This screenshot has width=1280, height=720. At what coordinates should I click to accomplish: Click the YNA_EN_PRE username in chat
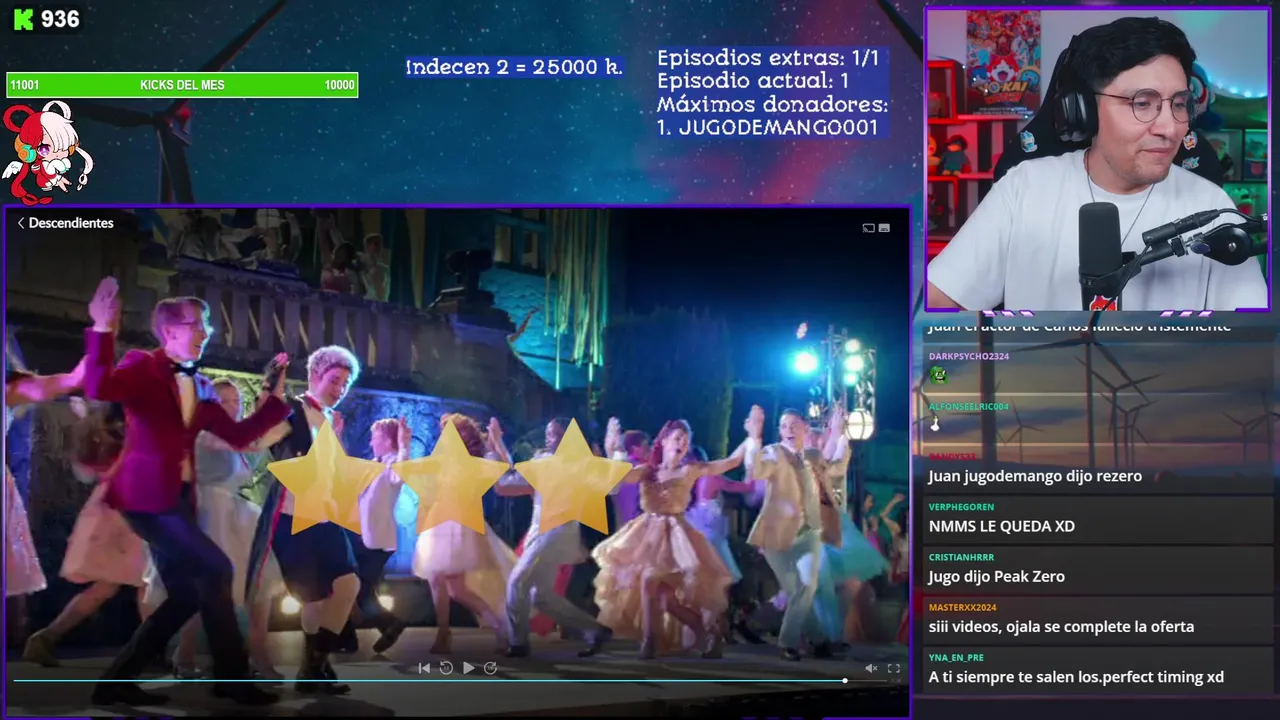coord(956,657)
